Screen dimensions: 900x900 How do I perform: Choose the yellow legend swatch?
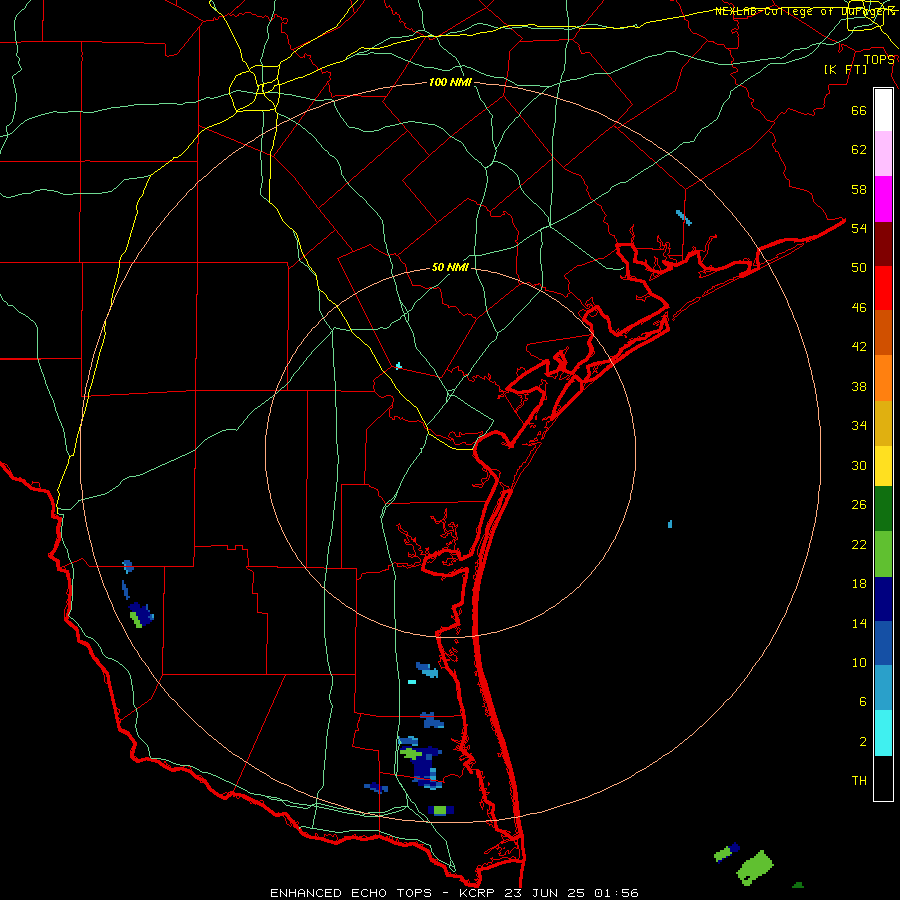click(883, 466)
